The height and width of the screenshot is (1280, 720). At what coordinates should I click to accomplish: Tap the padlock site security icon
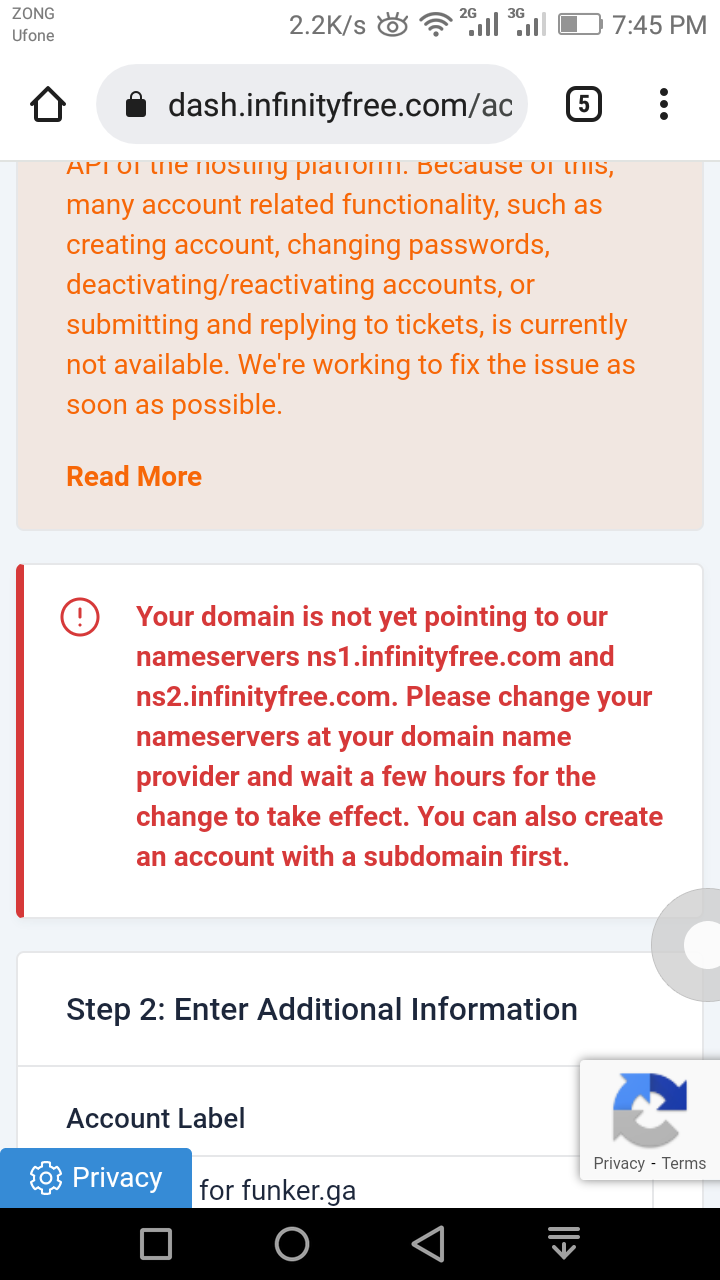tap(135, 105)
